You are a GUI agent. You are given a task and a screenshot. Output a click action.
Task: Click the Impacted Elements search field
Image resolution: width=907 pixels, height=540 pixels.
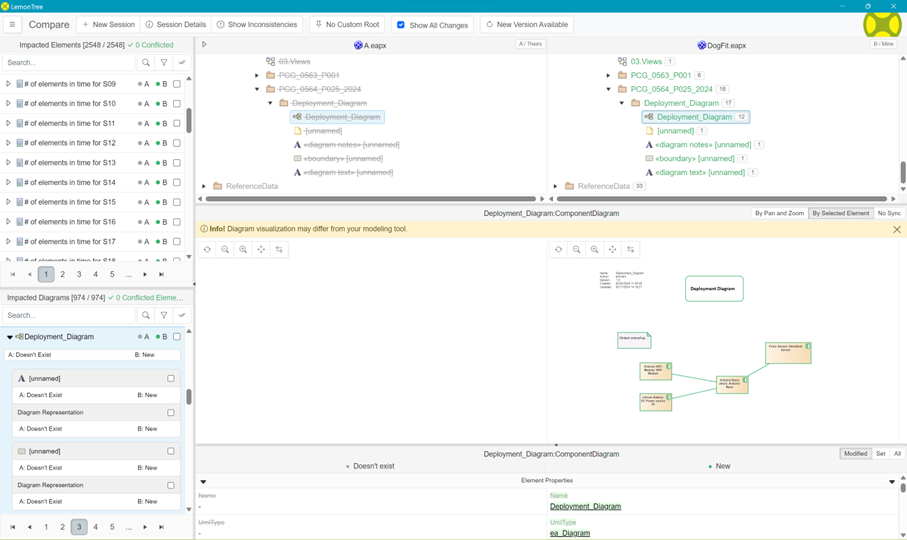tap(68, 62)
